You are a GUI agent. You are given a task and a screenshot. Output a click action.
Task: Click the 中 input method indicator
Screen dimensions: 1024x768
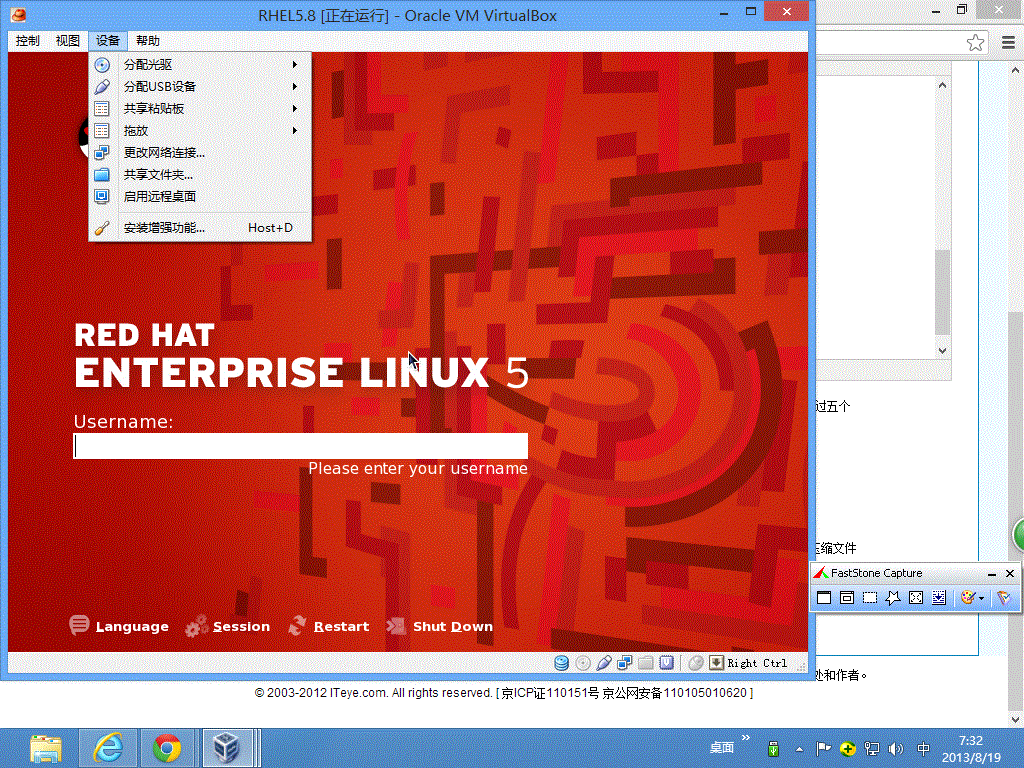pyautogui.click(x=923, y=749)
